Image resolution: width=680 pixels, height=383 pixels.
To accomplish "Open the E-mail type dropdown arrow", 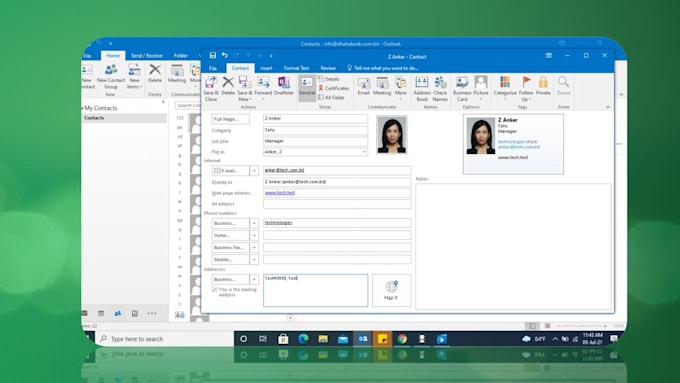I will (254, 171).
